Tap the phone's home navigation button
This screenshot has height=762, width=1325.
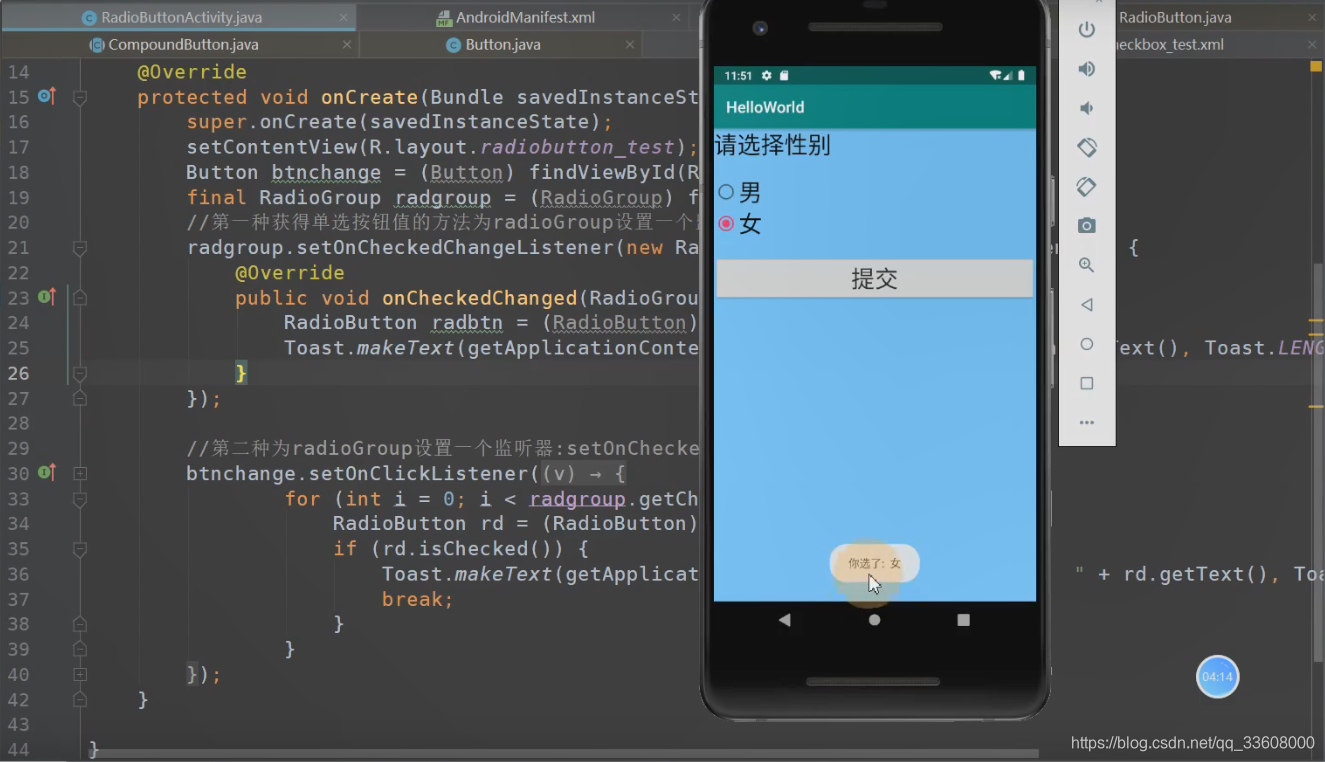click(875, 620)
